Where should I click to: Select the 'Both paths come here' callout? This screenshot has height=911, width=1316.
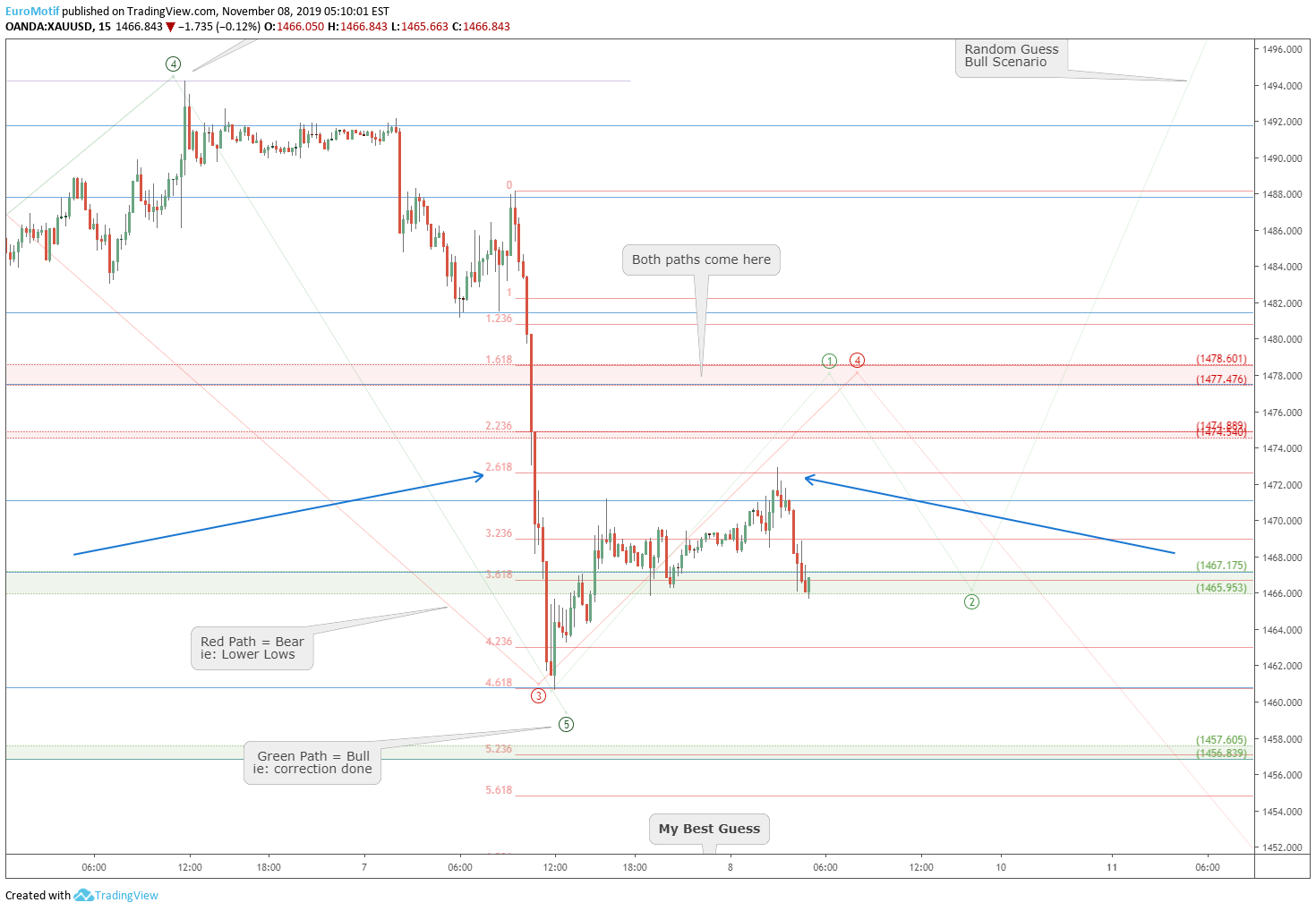701,260
